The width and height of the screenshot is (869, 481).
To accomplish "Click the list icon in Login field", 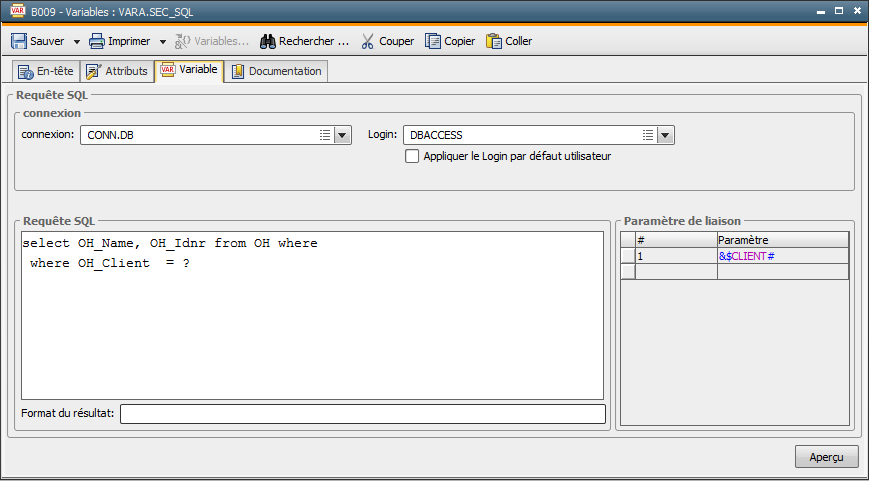I will click(x=648, y=135).
